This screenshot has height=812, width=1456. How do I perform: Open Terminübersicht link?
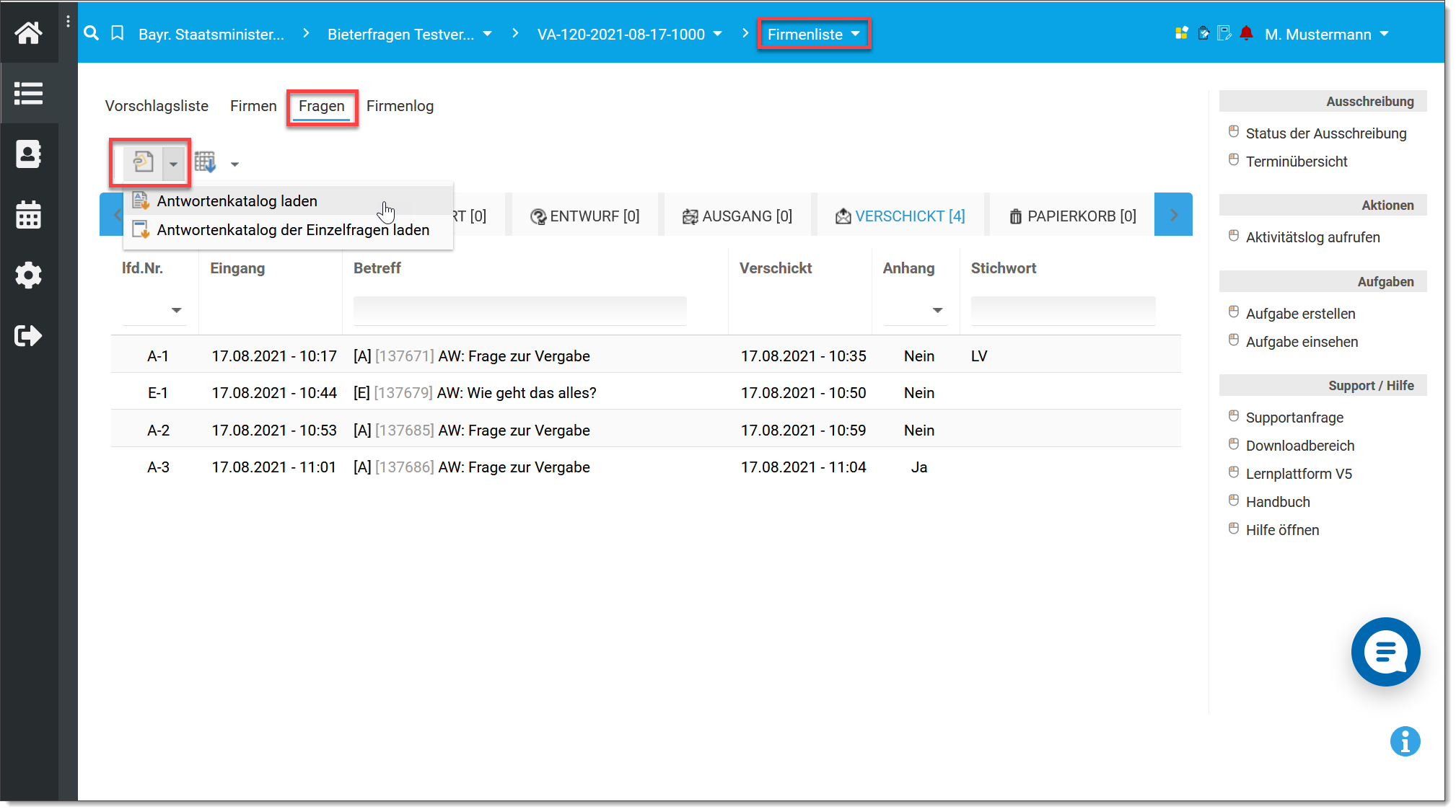1297,162
